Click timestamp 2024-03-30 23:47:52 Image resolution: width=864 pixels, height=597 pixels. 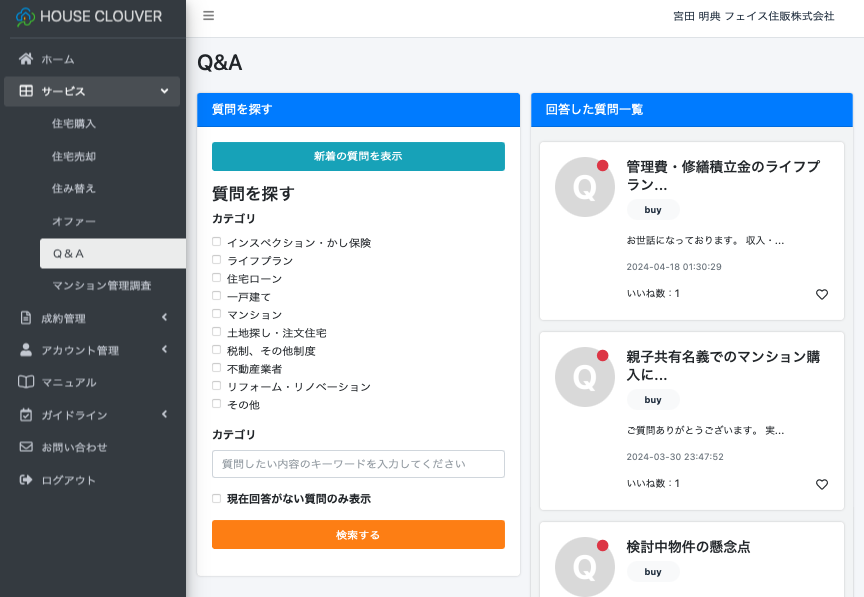pyautogui.click(x=675, y=457)
